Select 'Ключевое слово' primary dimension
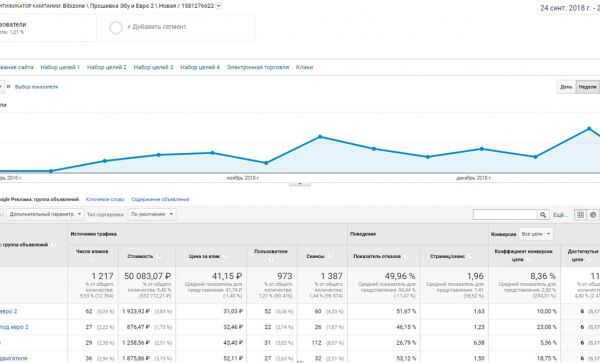The height and width of the screenshot is (363, 600). point(105,199)
